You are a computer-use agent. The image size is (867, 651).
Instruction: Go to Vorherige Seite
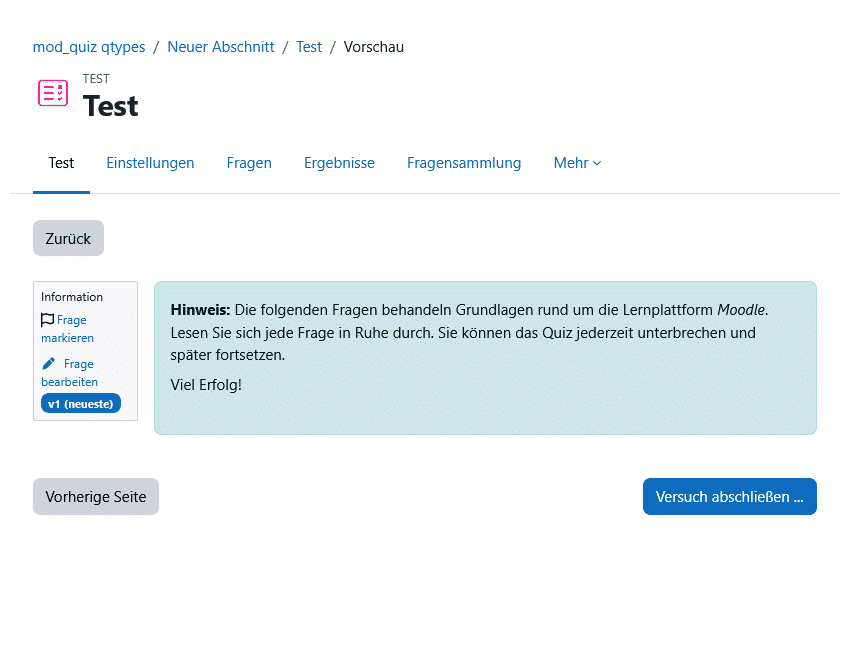(x=96, y=497)
